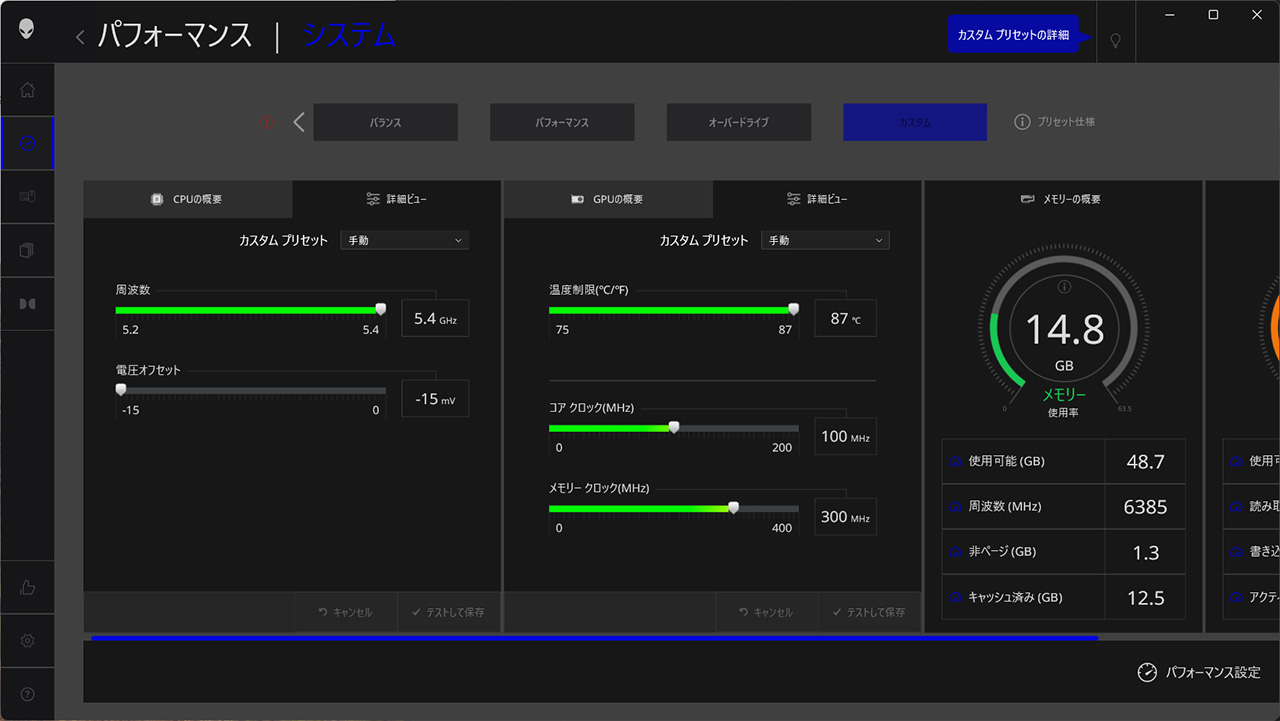Screen dimensions: 1280x721
Task: Click the left chevron before preset buttons
Action: click(299, 122)
